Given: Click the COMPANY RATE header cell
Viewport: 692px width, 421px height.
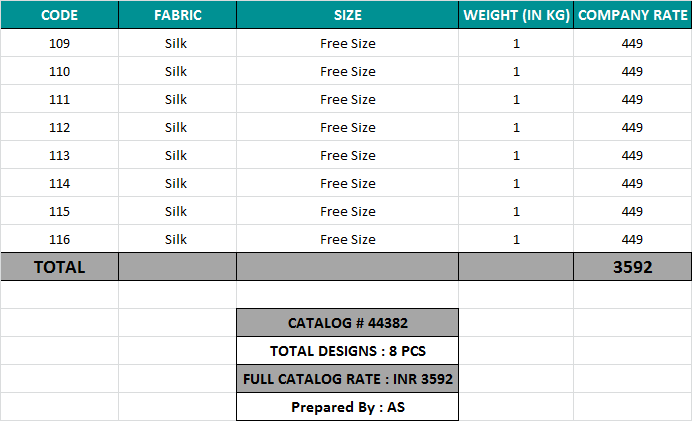Looking at the screenshot, I should point(632,15).
